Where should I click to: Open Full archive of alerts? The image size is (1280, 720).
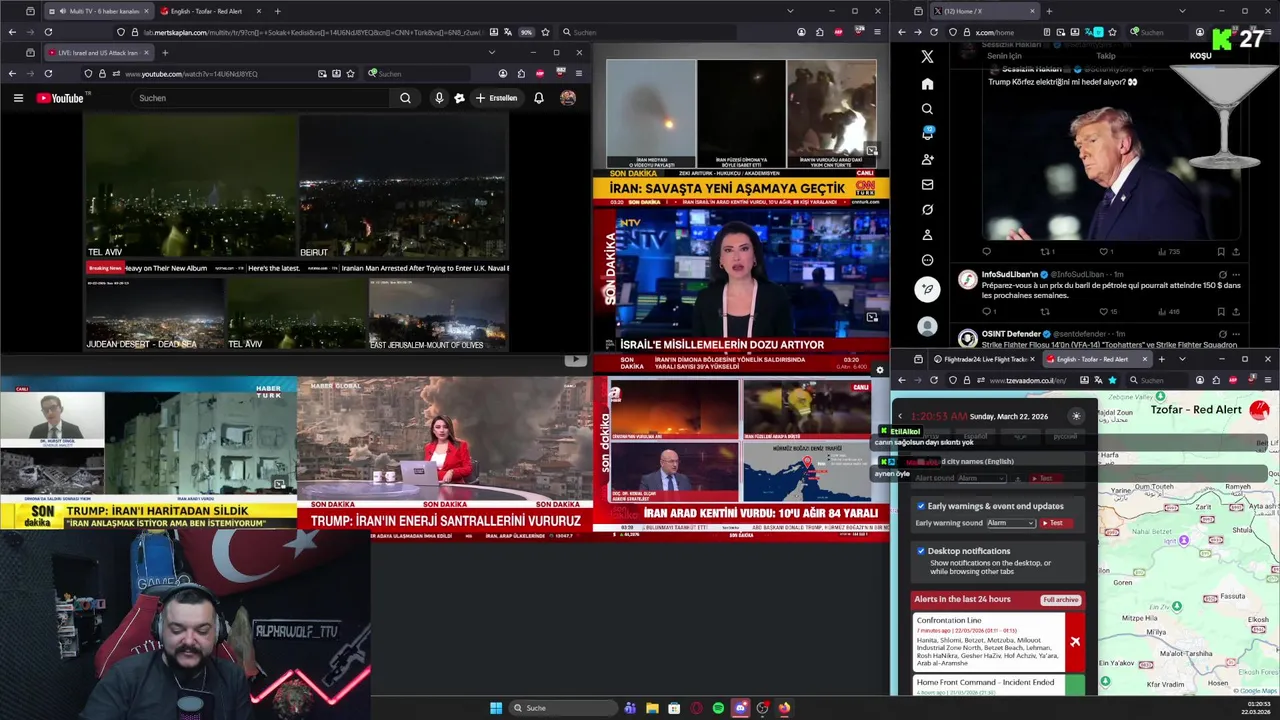[x=1061, y=600]
